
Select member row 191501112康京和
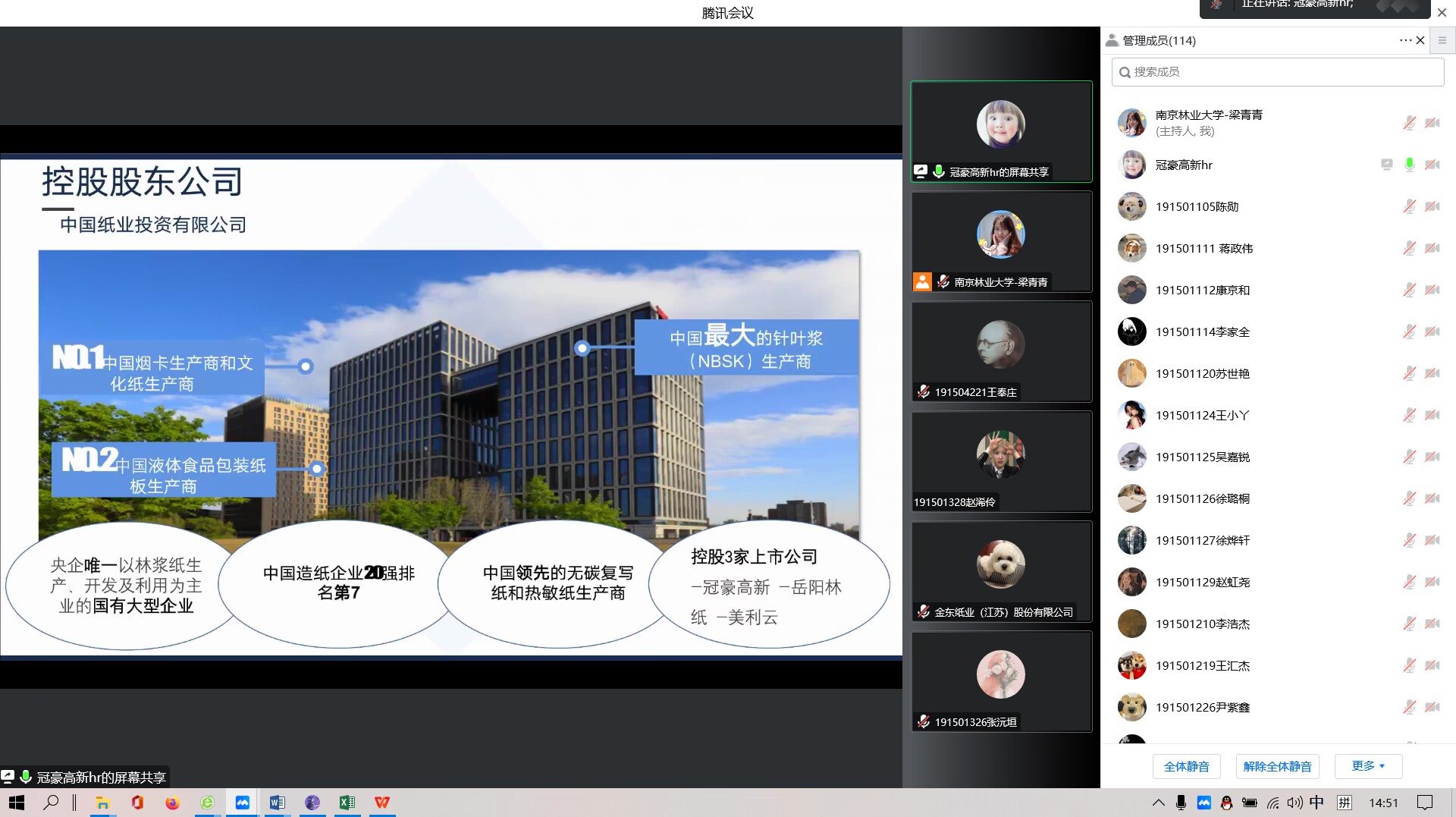click(1278, 290)
